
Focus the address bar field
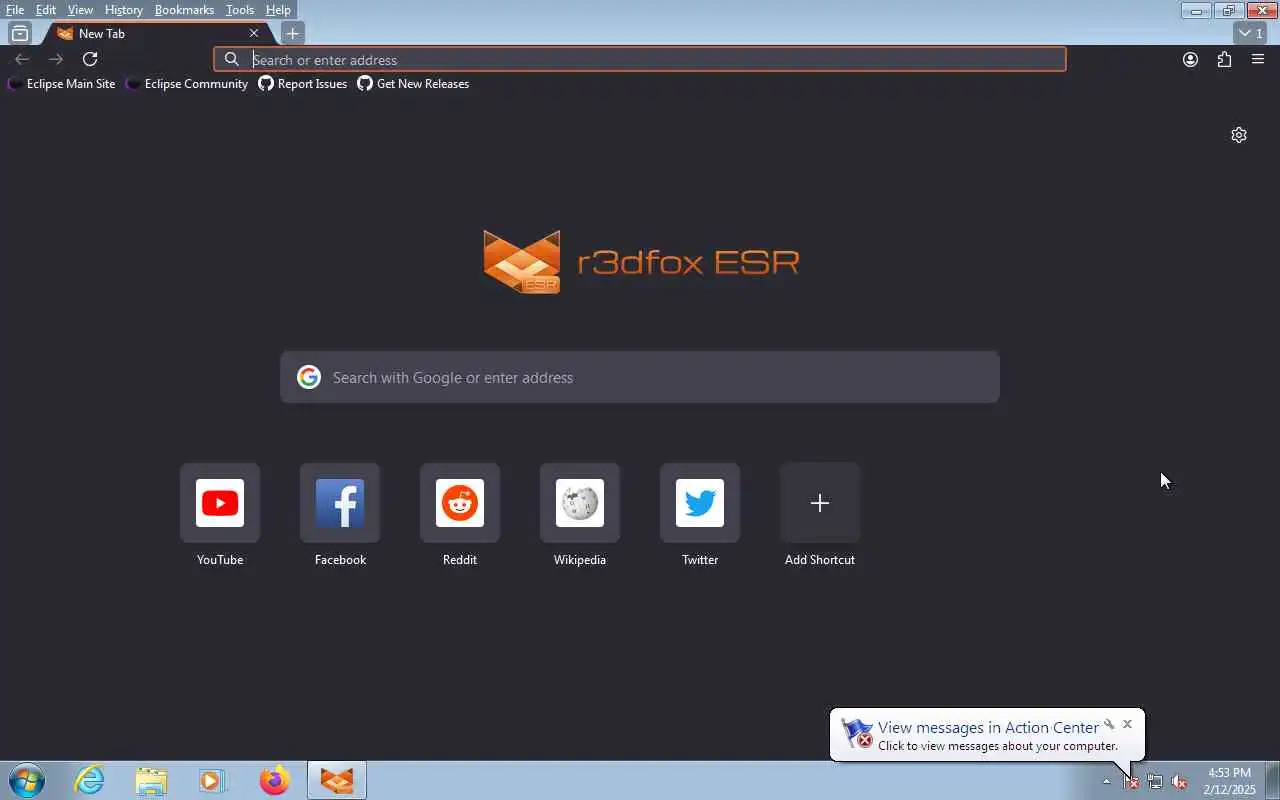click(640, 59)
